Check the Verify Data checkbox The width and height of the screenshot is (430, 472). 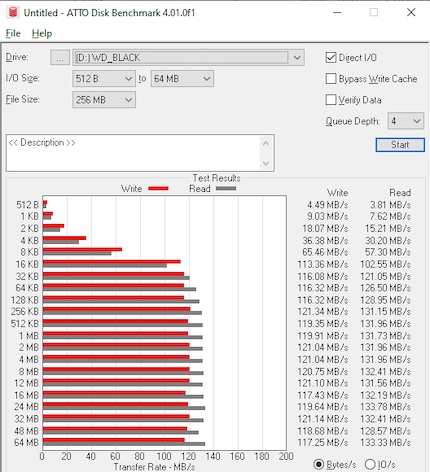tap(331, 100)
